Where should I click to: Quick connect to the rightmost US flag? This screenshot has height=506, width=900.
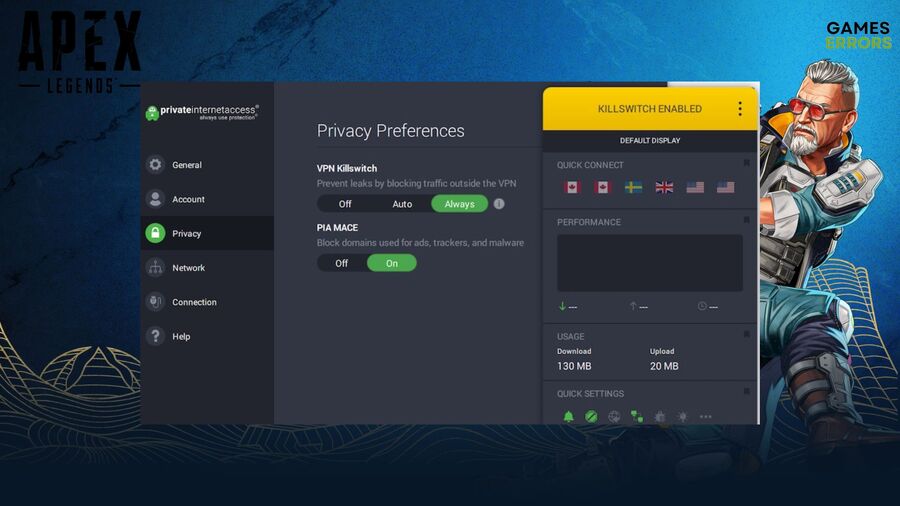(726, 188)
